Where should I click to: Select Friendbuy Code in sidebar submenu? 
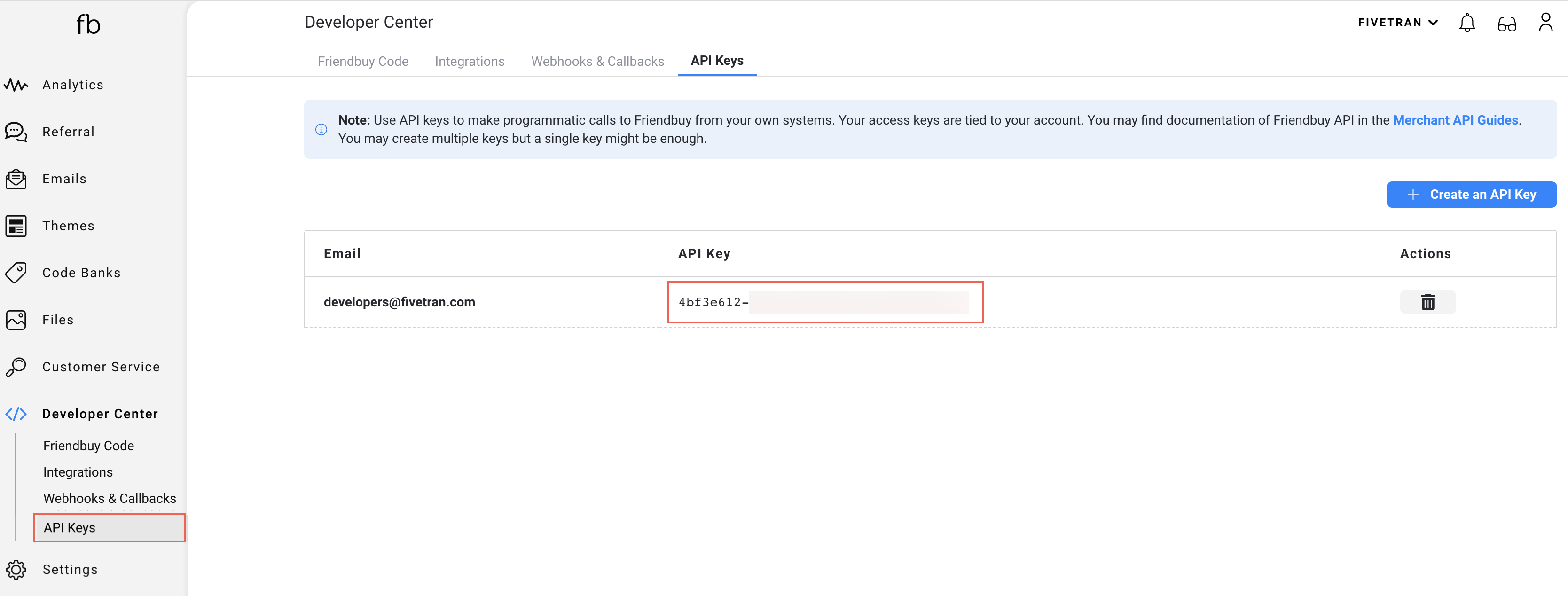point(89,446)
